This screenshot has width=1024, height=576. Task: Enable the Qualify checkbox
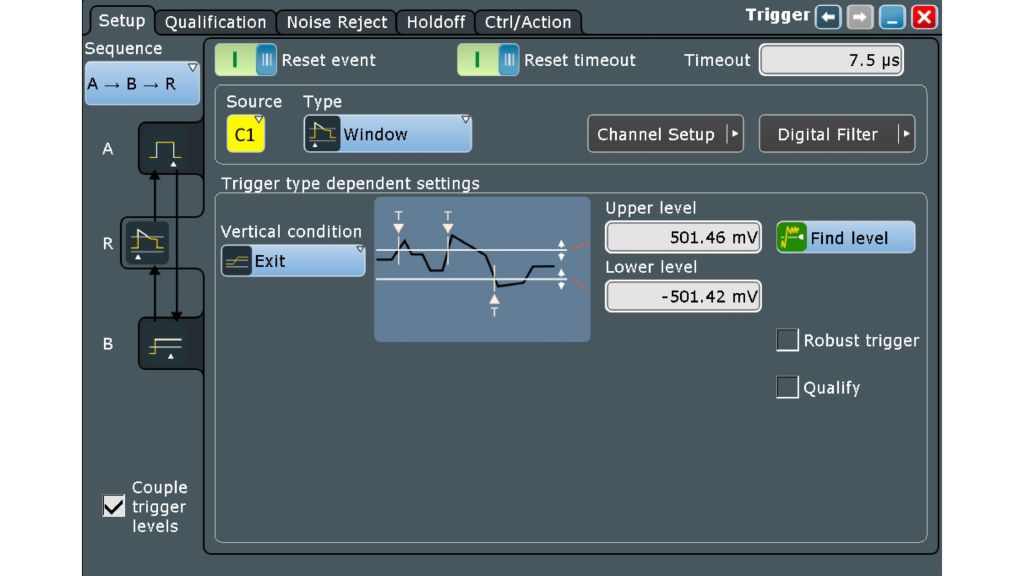click(x=786, y=387)
